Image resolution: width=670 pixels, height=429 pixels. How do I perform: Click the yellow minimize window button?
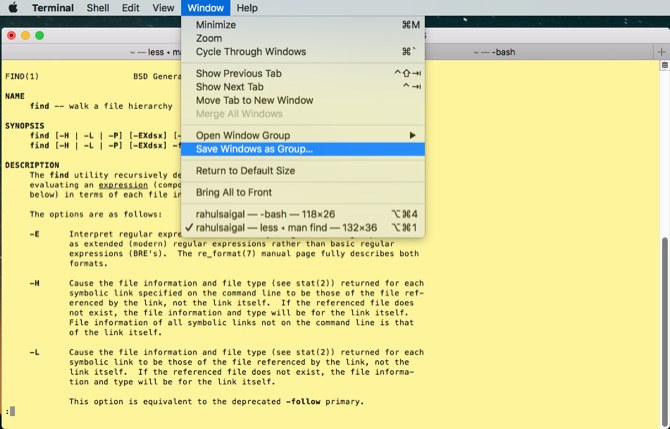(x=25, y=35)
